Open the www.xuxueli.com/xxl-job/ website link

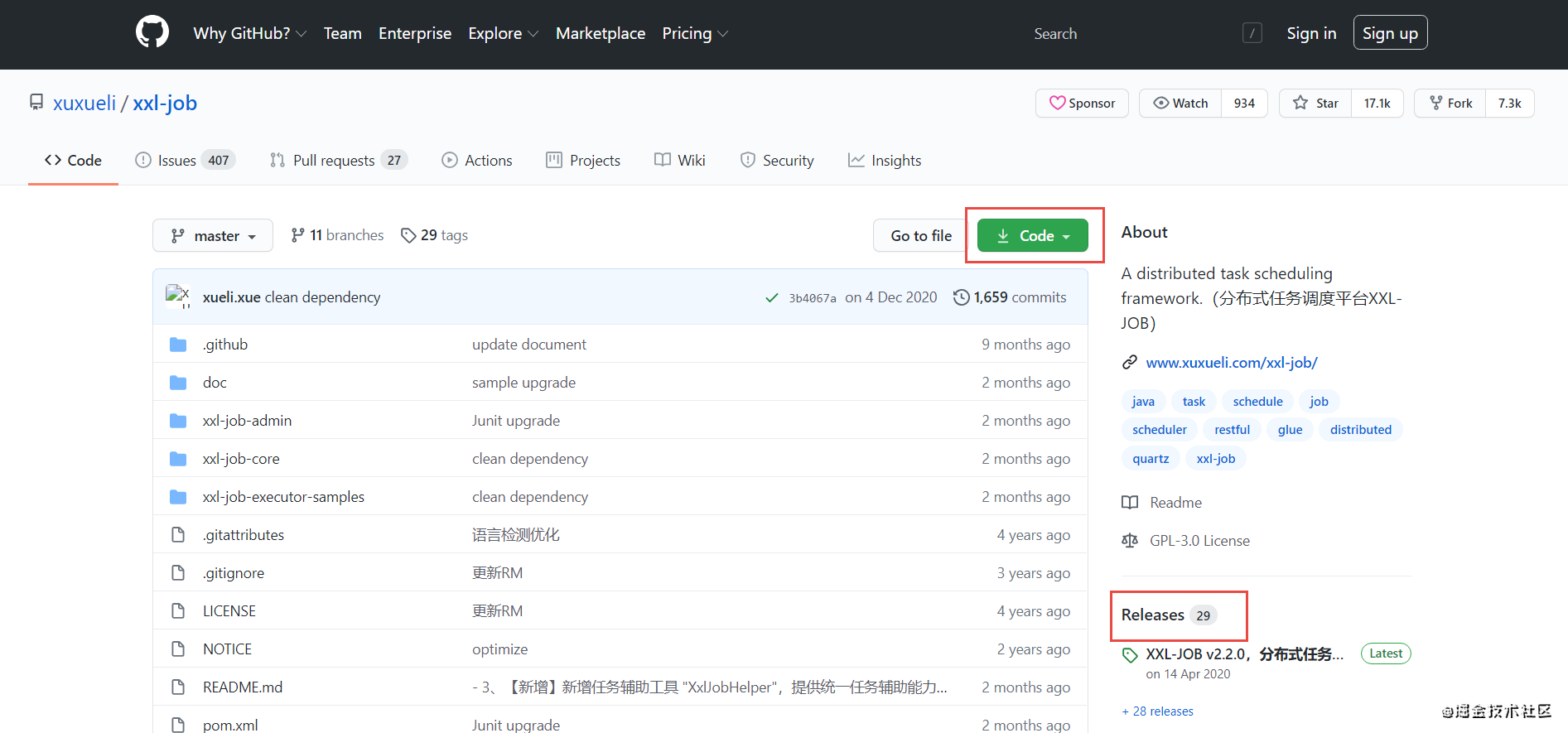click(x=1232, y=363)
